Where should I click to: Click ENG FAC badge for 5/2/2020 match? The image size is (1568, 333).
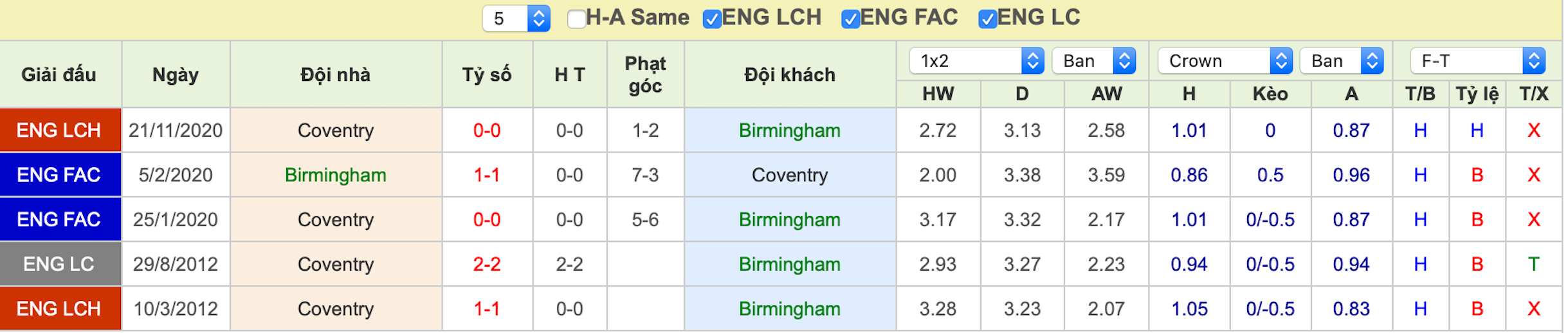pos(60,175)
